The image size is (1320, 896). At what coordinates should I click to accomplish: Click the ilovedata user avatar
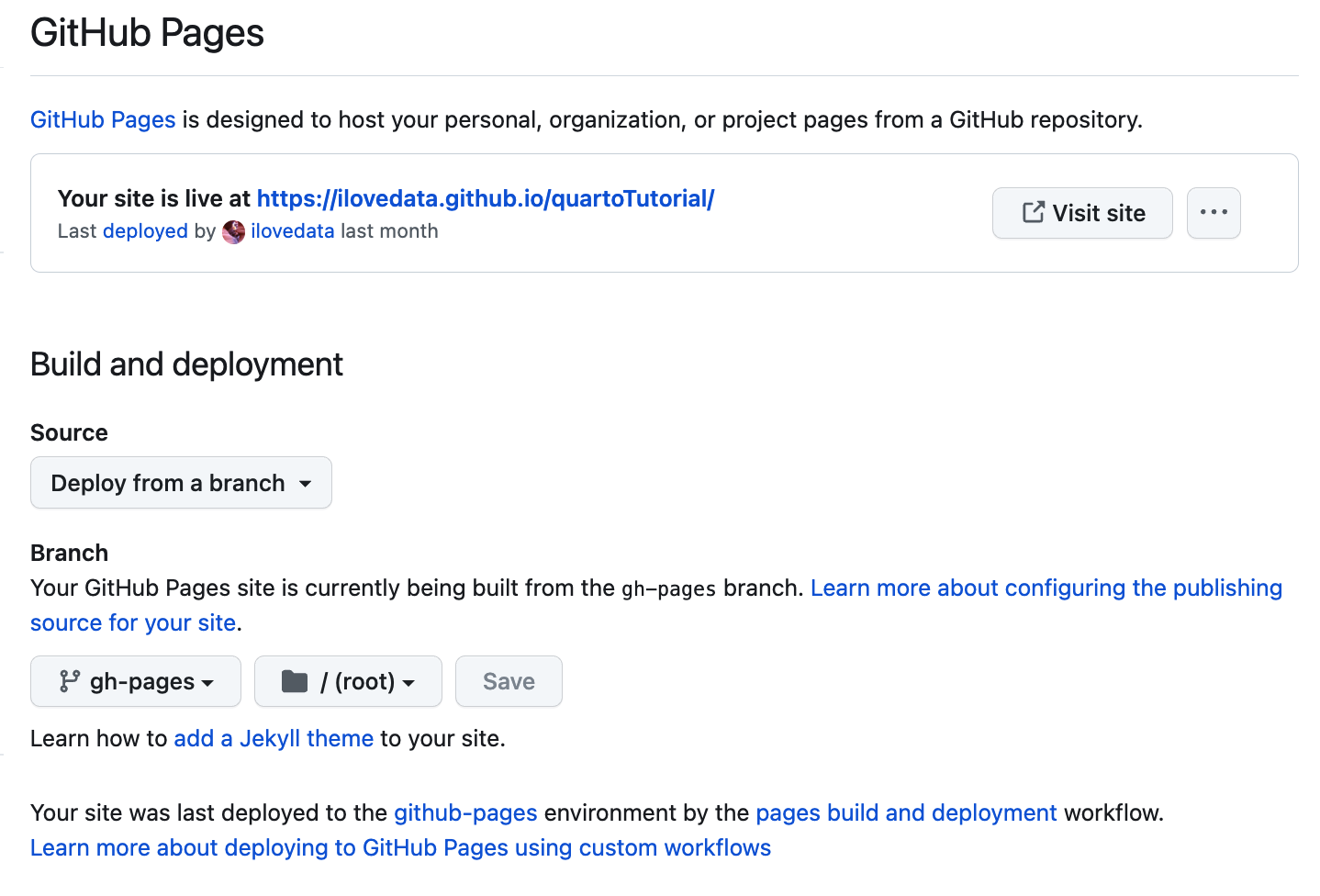click(x=234, y=232)
